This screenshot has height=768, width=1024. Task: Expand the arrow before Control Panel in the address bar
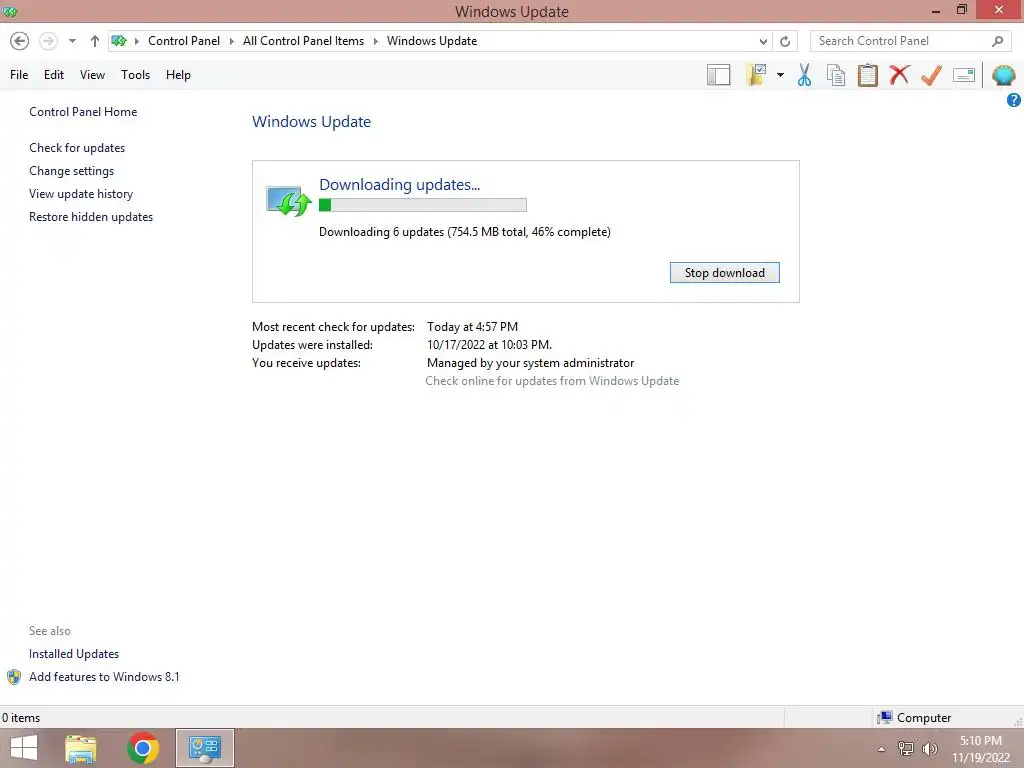(136, 41)
